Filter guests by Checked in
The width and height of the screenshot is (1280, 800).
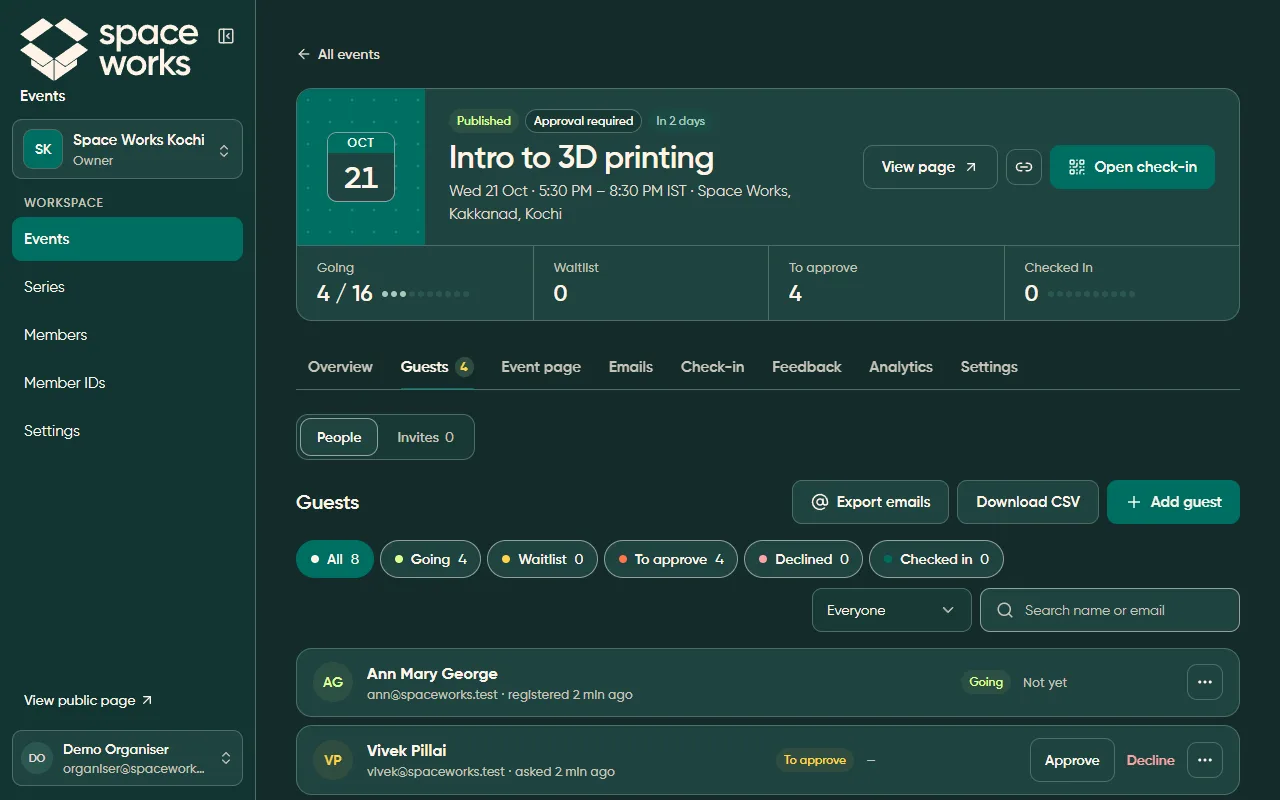[936, 559]
